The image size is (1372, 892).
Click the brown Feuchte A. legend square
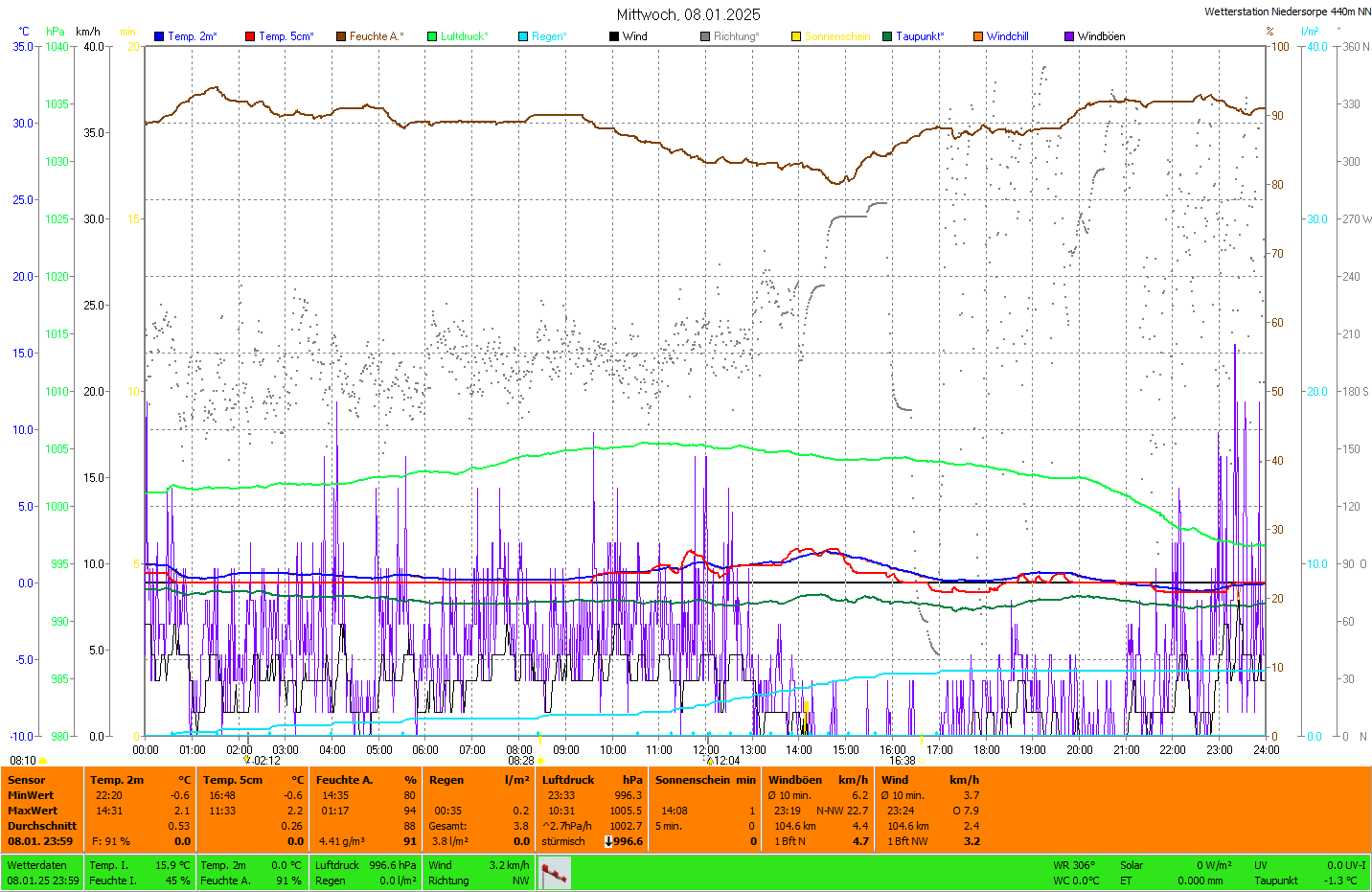coord(340,36)
